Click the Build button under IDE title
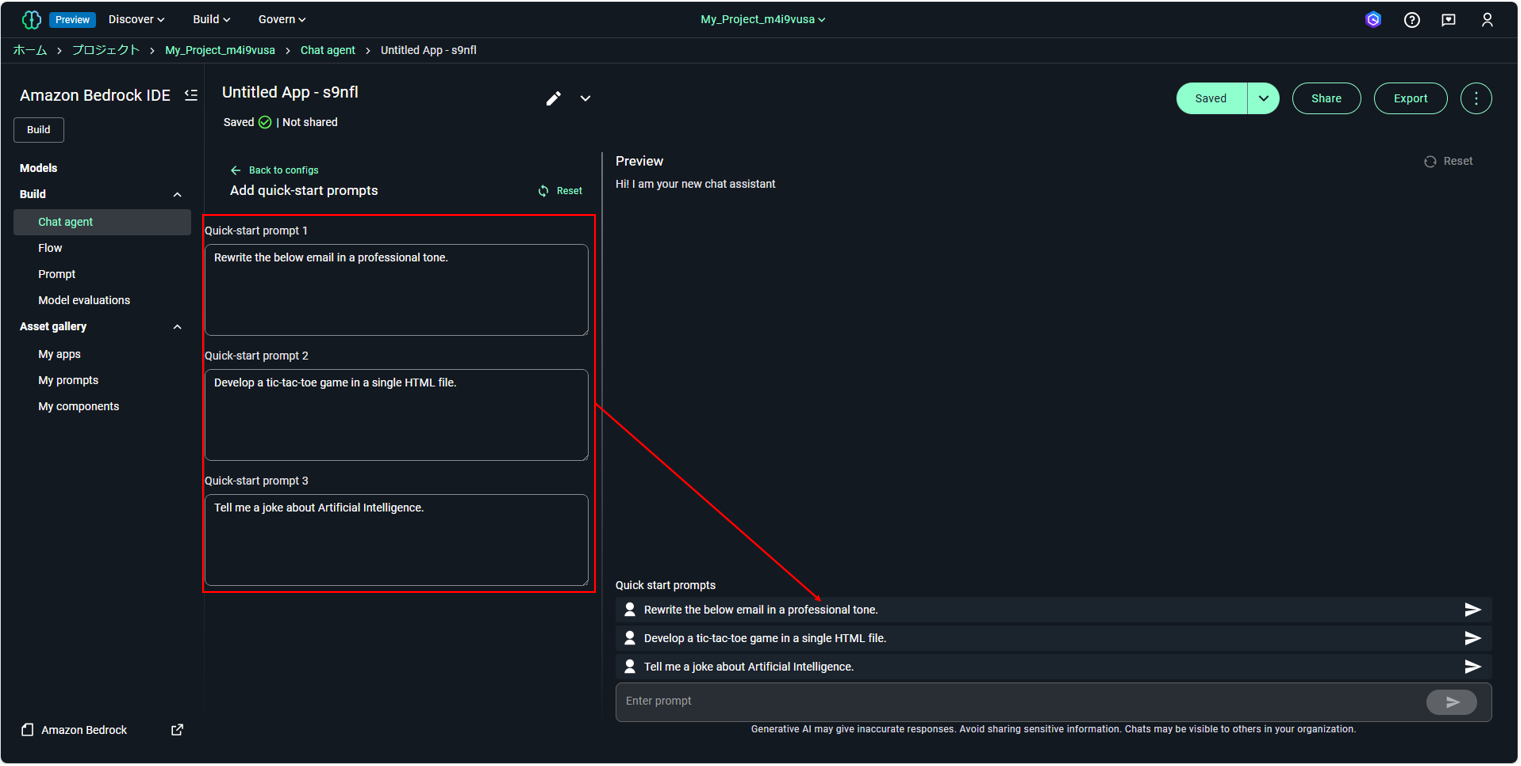 coord(38,129)
